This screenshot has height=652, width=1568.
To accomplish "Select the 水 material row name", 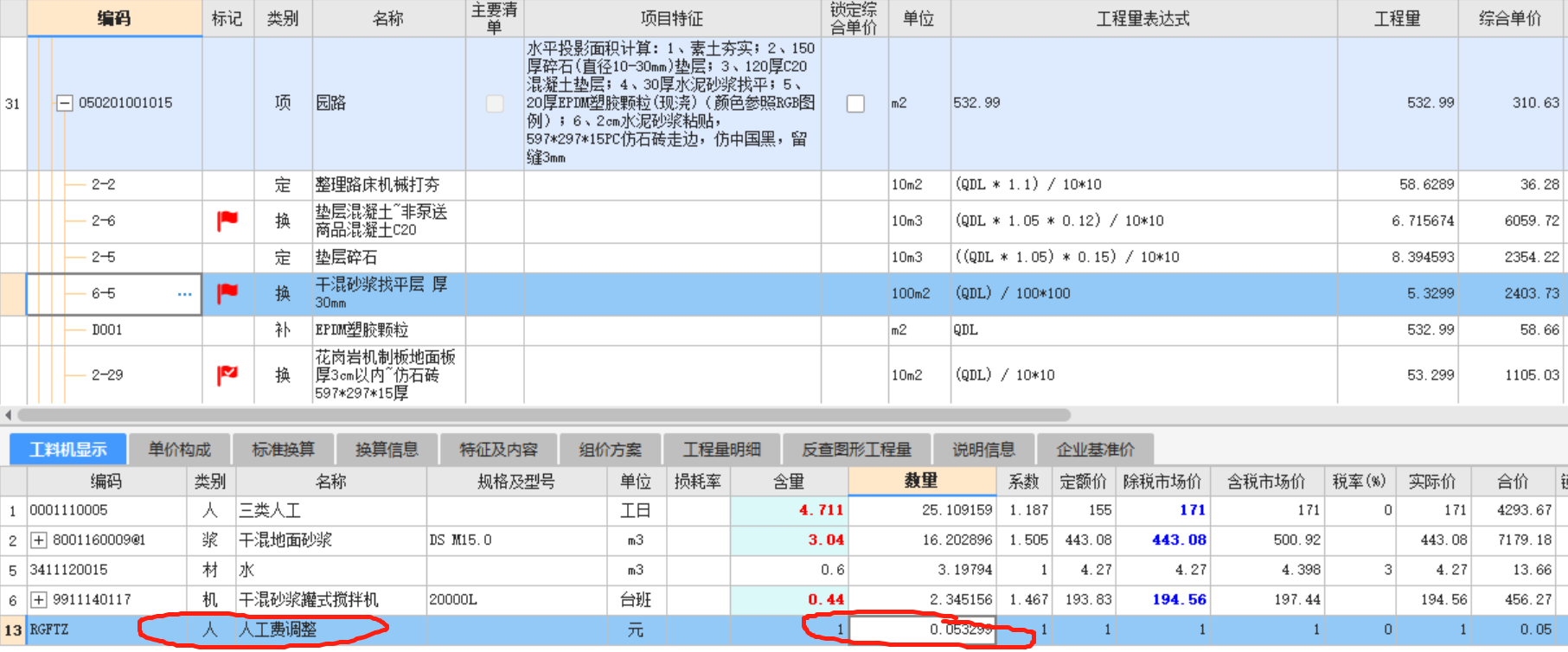I will point(247,571).
